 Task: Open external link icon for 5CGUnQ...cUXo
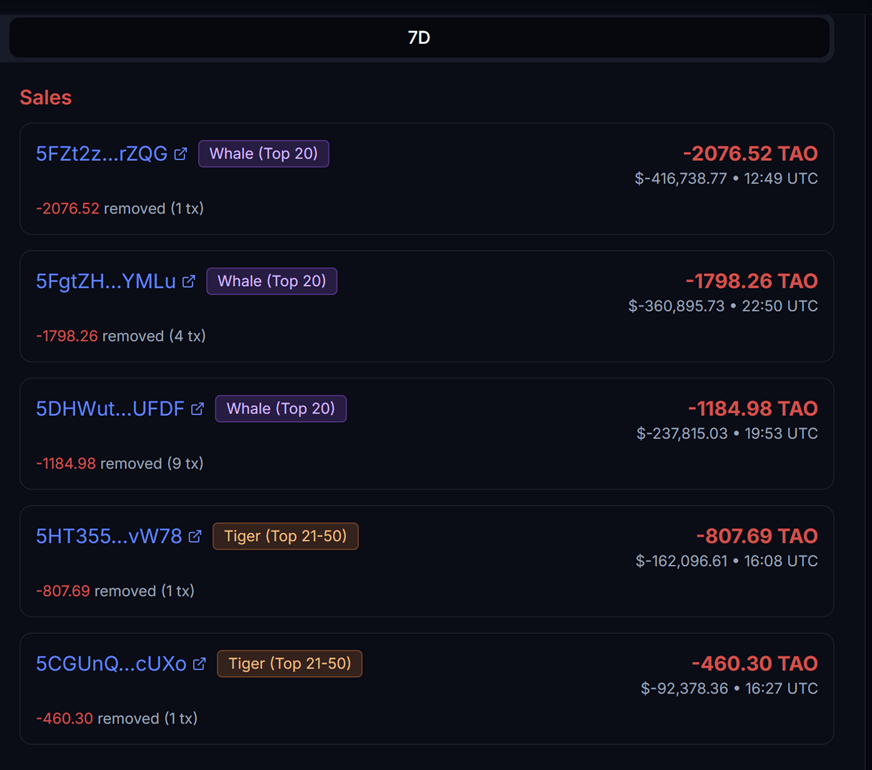pyautogui.click(x=199, y=664)
